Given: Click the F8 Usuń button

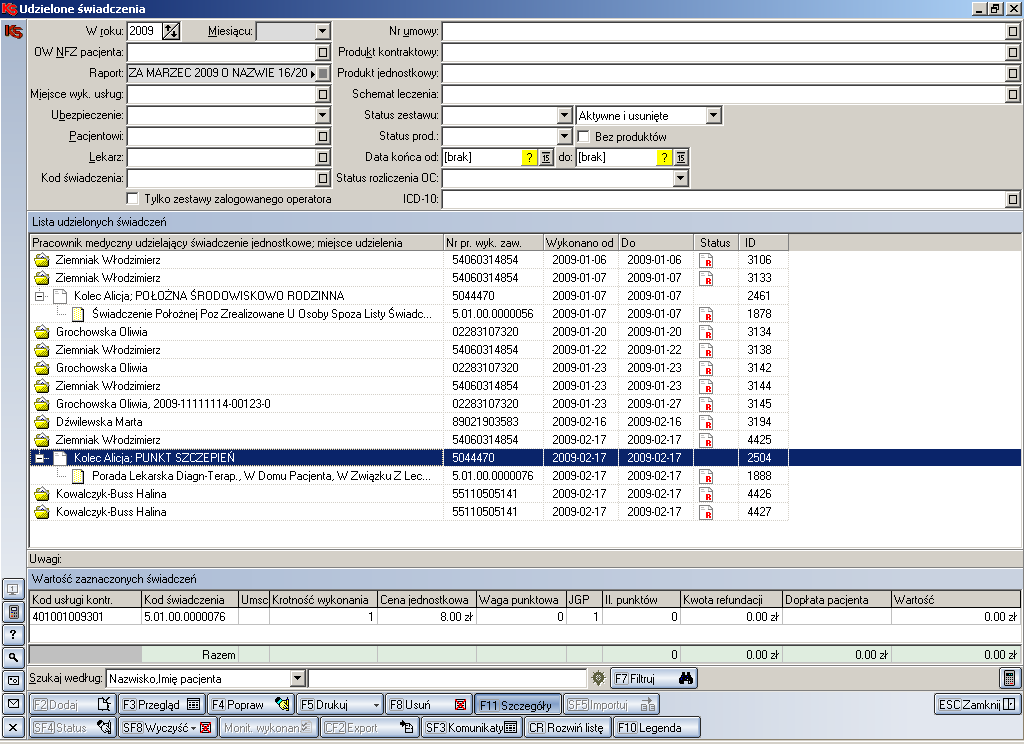Looking at the screenshot, I should click(428, 704).
